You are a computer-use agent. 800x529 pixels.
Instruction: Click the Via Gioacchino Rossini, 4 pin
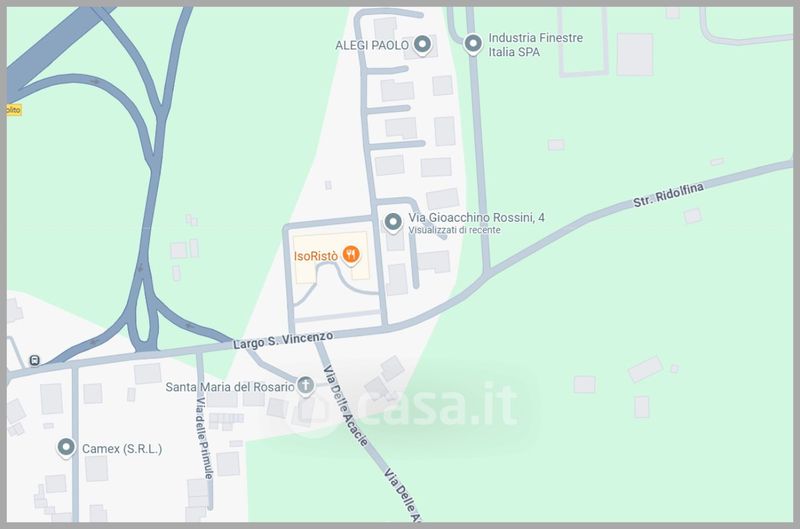pyautogui.click(x=392, y=222)
